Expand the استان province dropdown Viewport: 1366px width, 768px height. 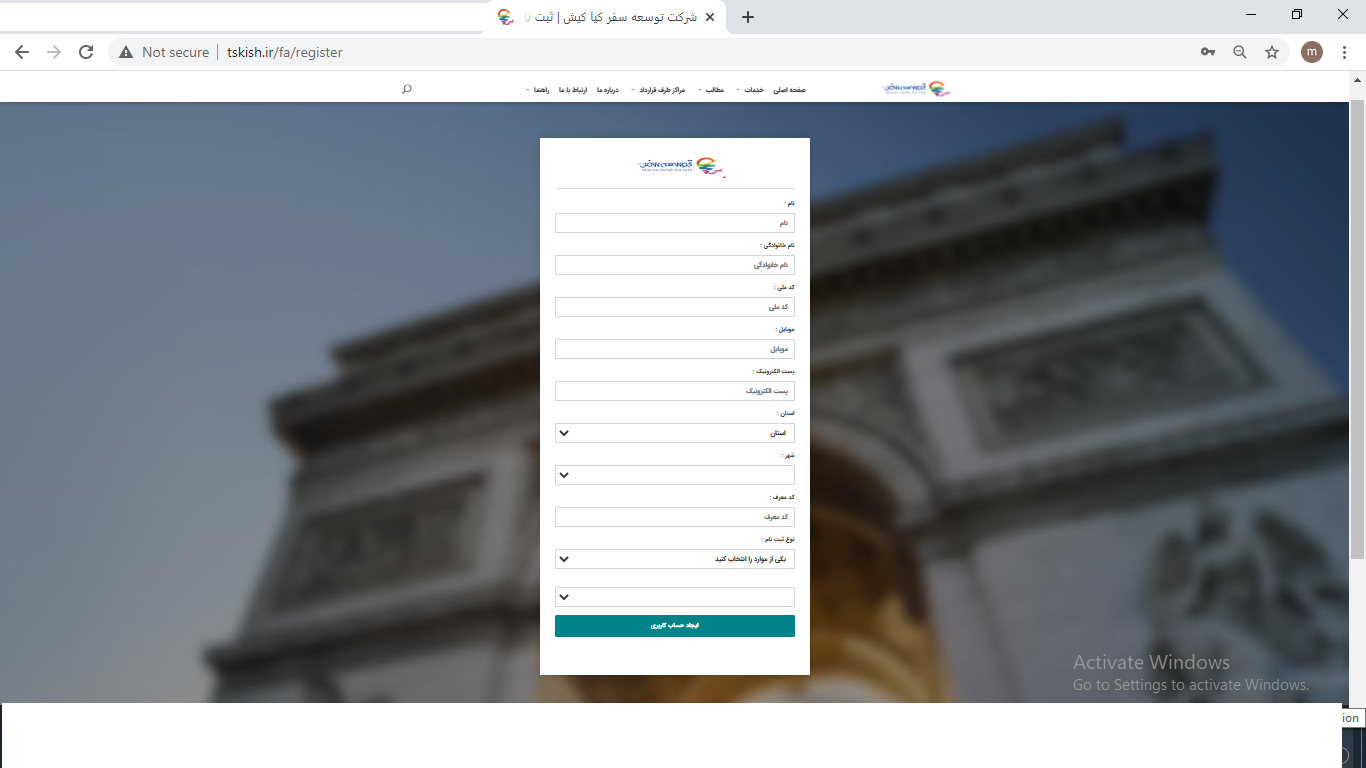click(x=674, y=433)
